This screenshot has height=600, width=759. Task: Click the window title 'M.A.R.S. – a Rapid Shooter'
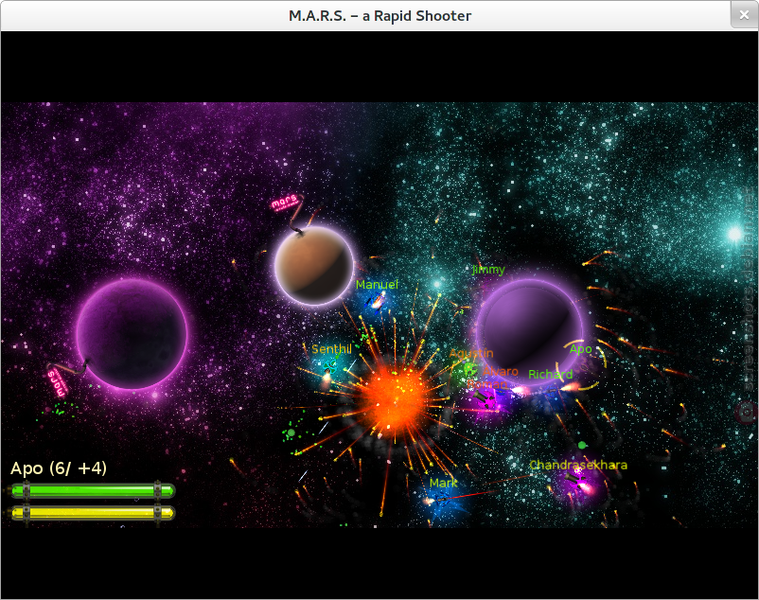380,16
